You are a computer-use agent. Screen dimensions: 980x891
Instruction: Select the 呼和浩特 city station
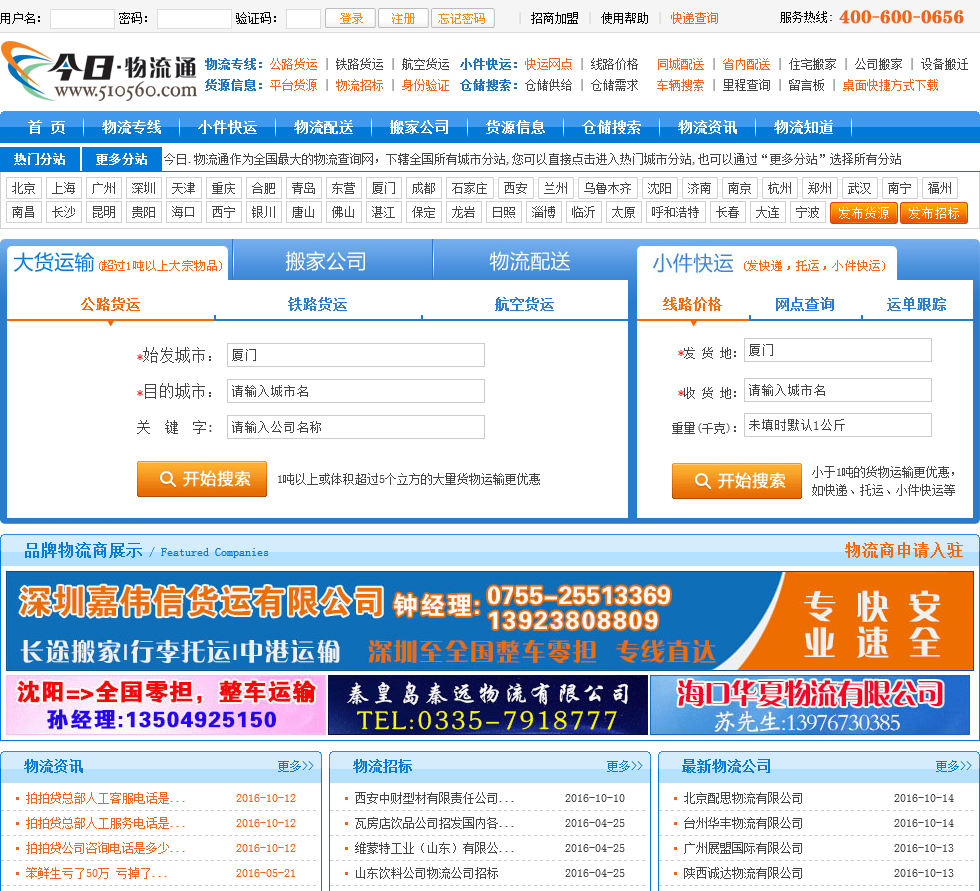(x=675, y=212)
